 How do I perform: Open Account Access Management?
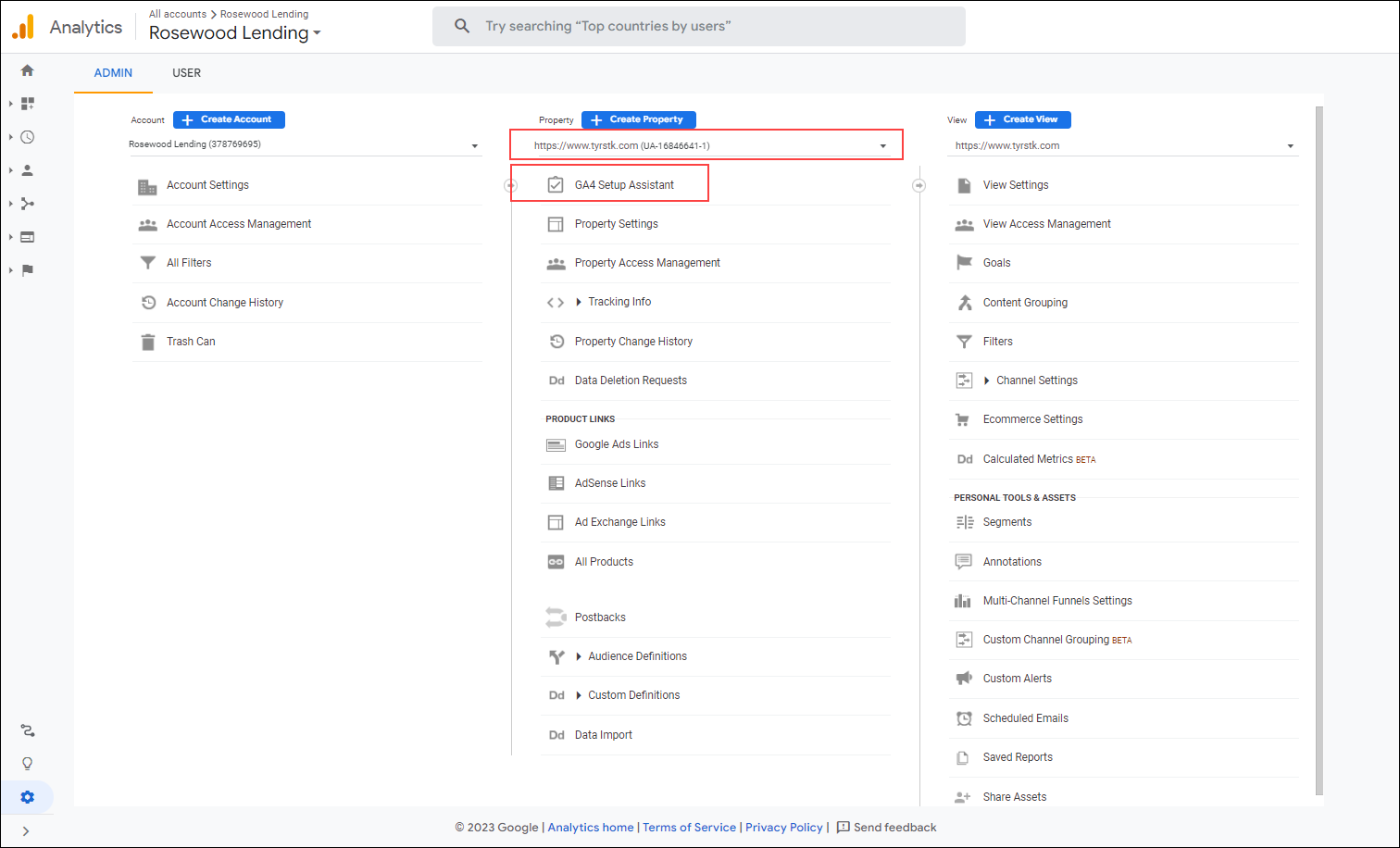(239, 224)
